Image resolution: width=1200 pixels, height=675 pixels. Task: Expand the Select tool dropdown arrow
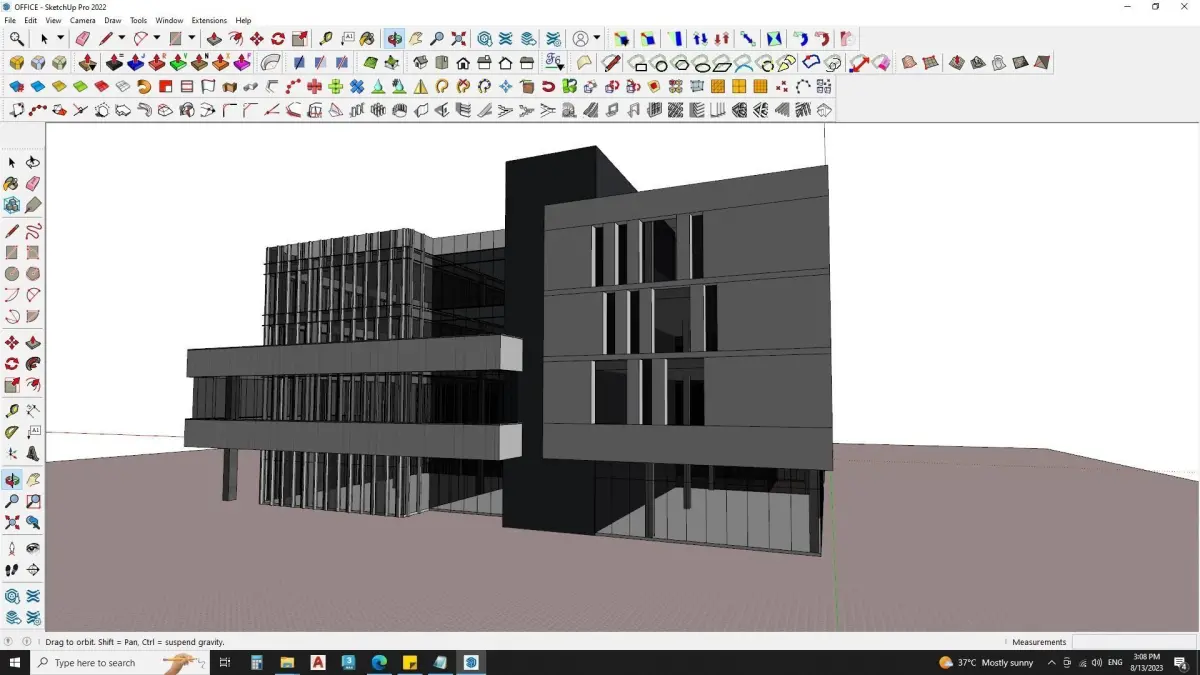click(60, 38)
